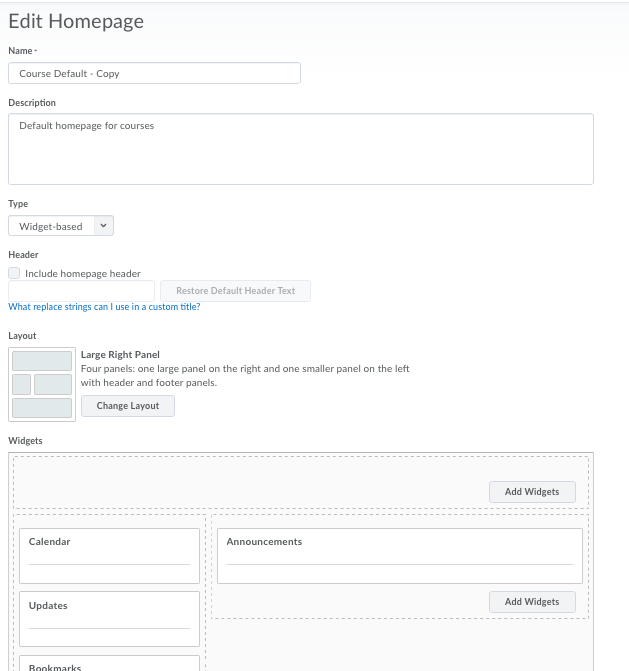Click the Change Layout button
The image size is (629, 671).
click(128, 406)
